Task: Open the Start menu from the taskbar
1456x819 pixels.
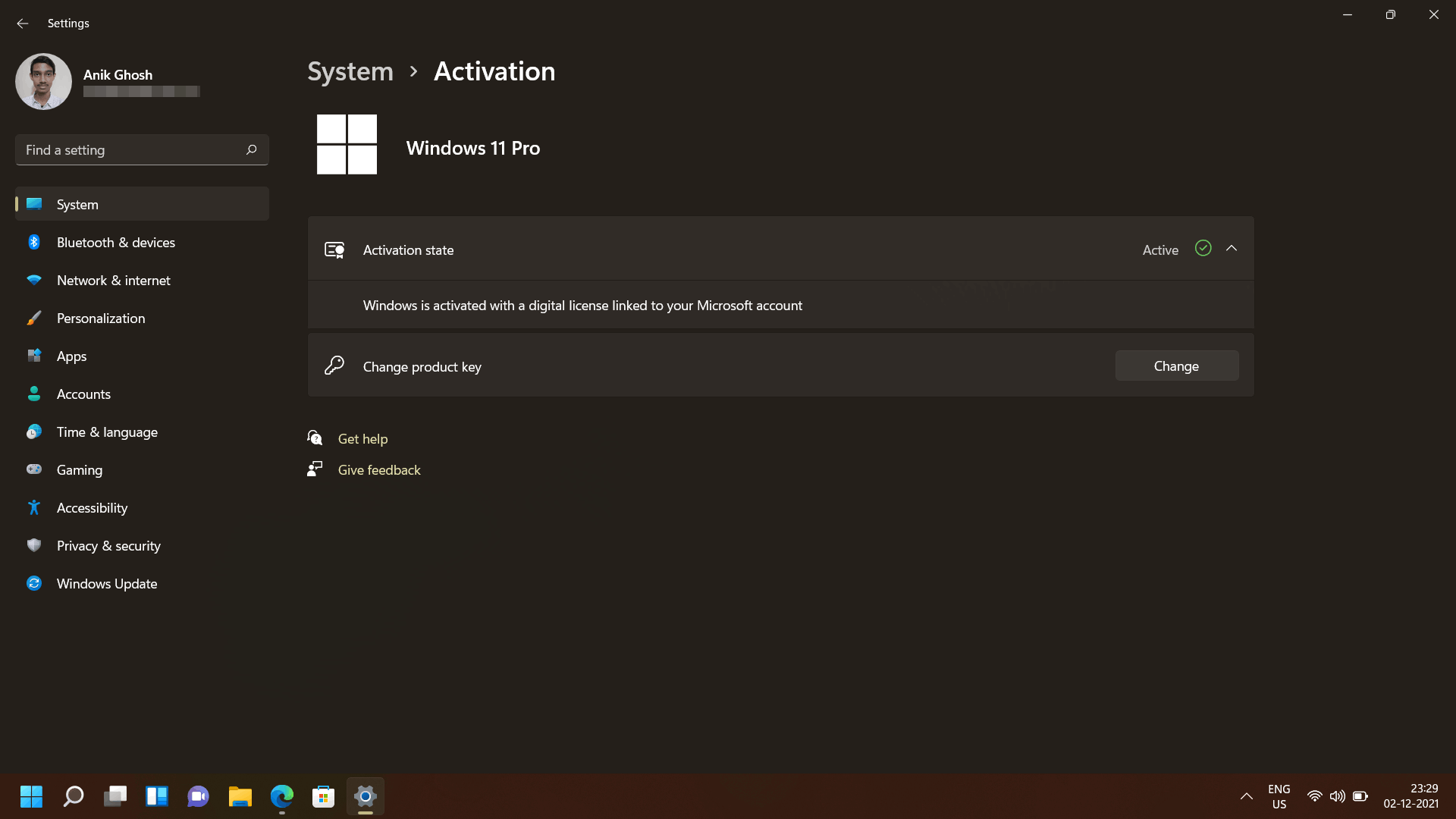Action: (31, 796)
